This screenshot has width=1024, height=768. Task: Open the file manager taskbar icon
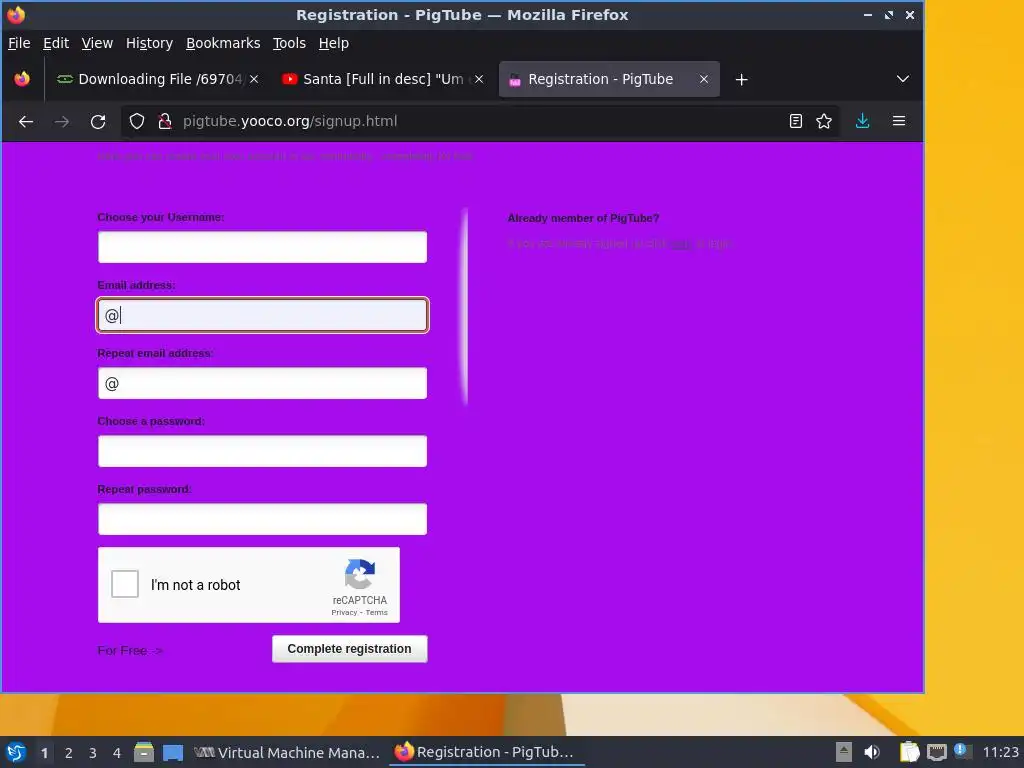144,752
